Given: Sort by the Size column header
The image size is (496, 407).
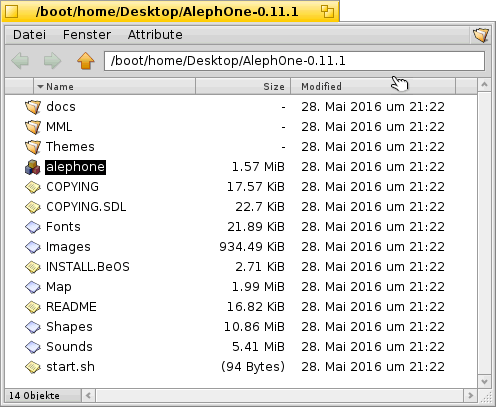Looking at the screenshot, I should [x=243, y=87].
